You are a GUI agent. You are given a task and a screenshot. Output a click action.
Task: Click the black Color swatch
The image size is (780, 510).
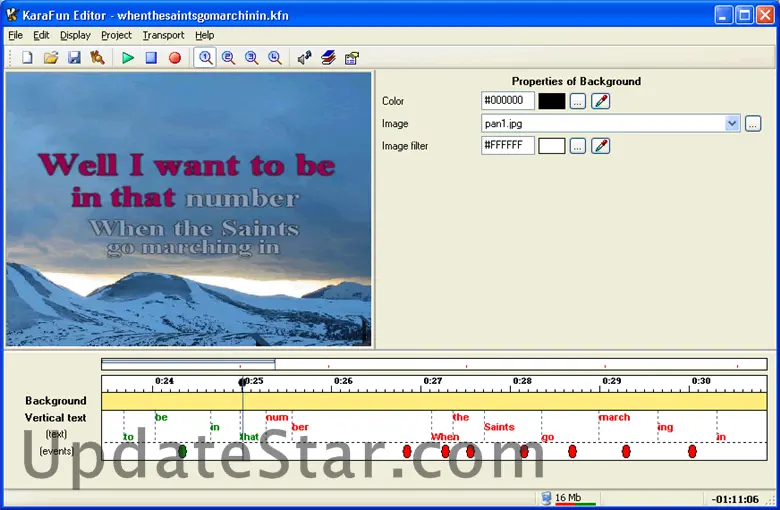point(552,101)
